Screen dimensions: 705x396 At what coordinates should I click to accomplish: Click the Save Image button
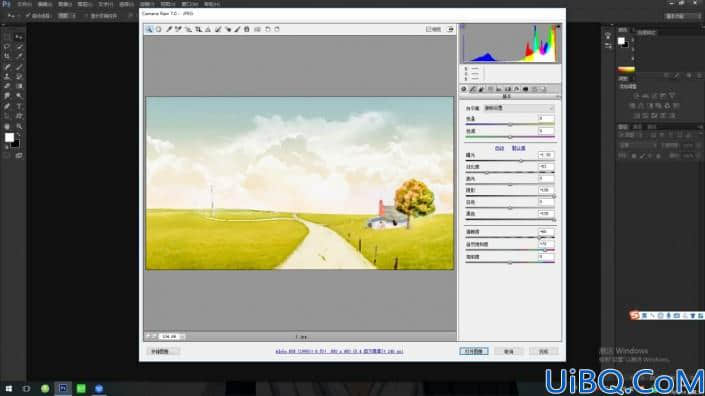162,352
